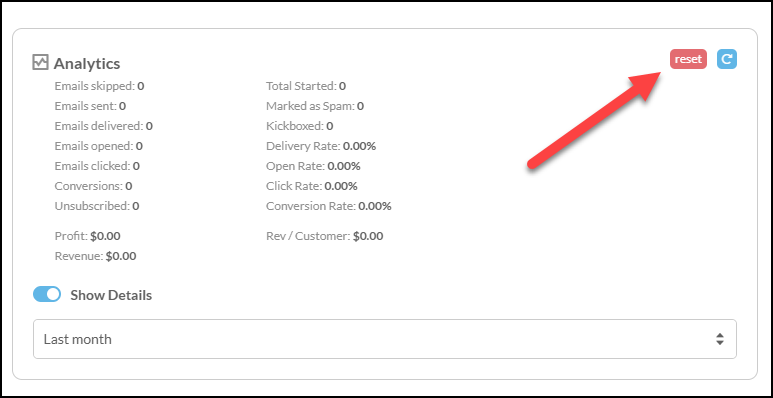Toggle off the Show Details switch
The image size is (773, 398).
click(x=47, y=294)
